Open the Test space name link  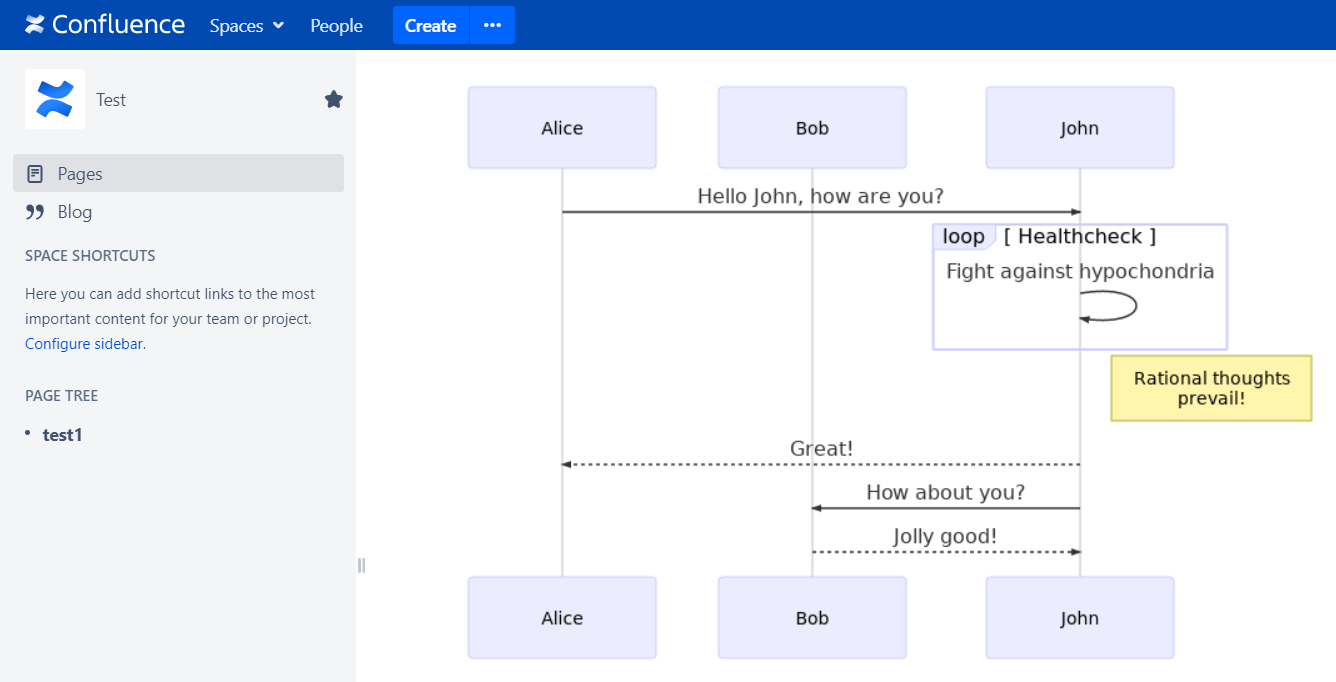(x=111, y=100)
